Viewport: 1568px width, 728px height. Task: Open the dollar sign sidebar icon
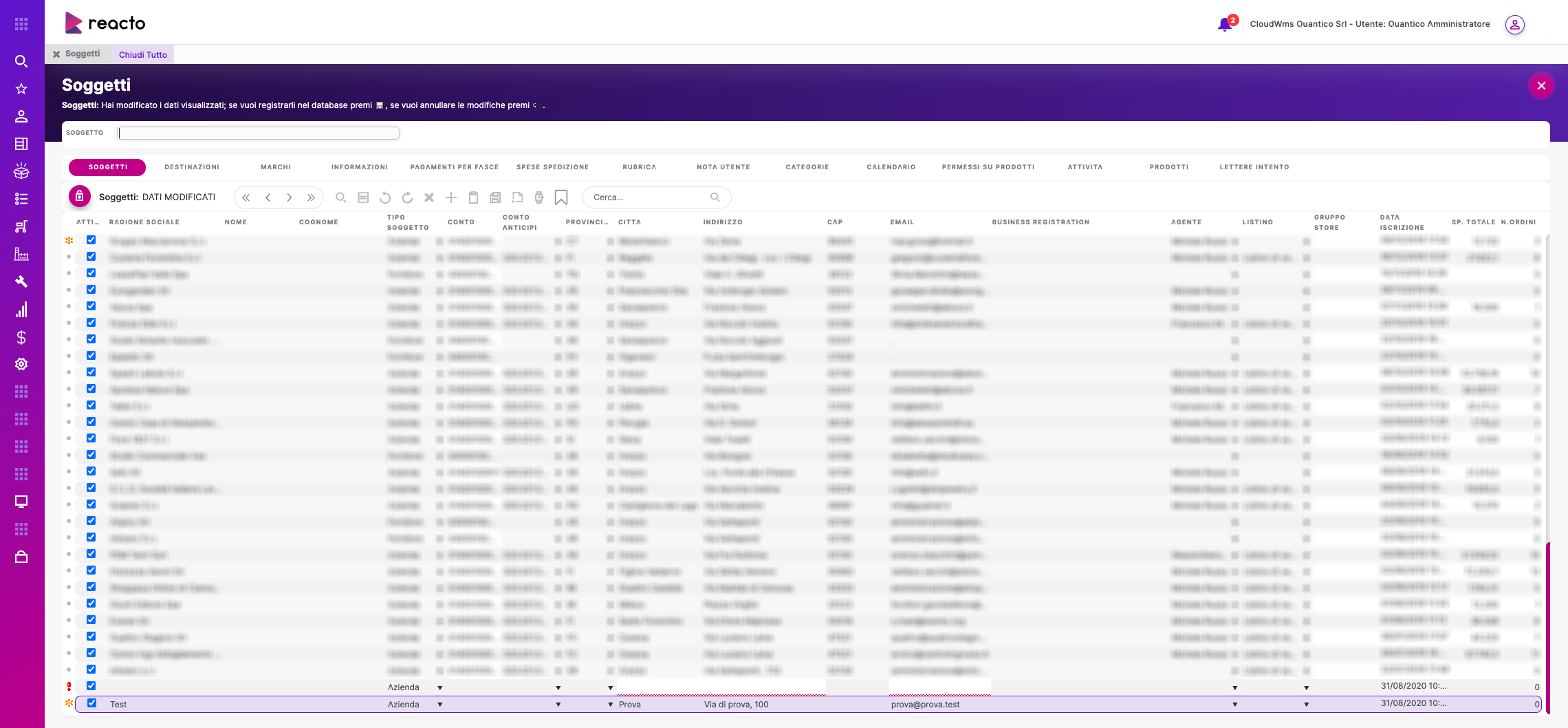click(x=21, y=337)
